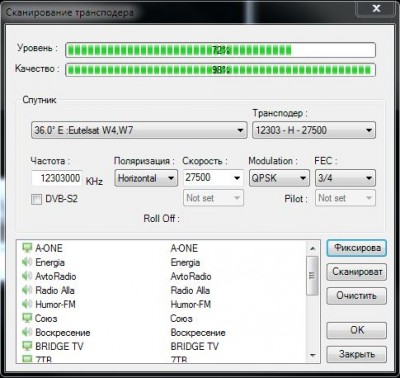Click the speaker icon beside AvtoRadio
Screen dimensions: 400x378
click(27, 276)
